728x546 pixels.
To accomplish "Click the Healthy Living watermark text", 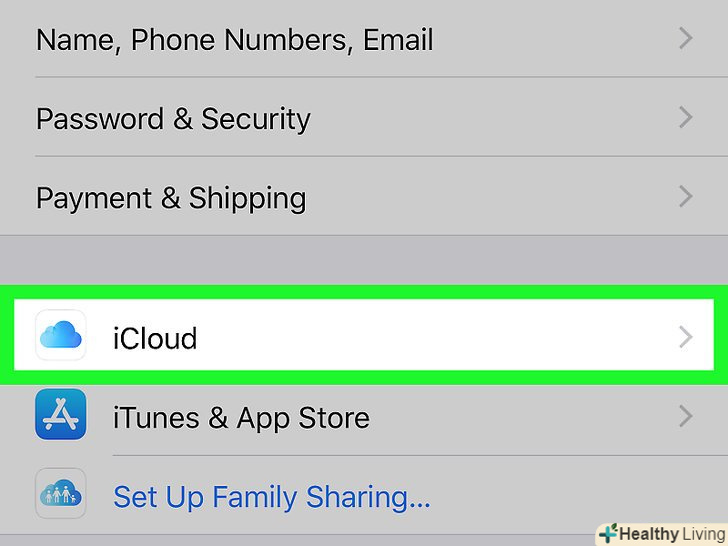I will point(671,534).
